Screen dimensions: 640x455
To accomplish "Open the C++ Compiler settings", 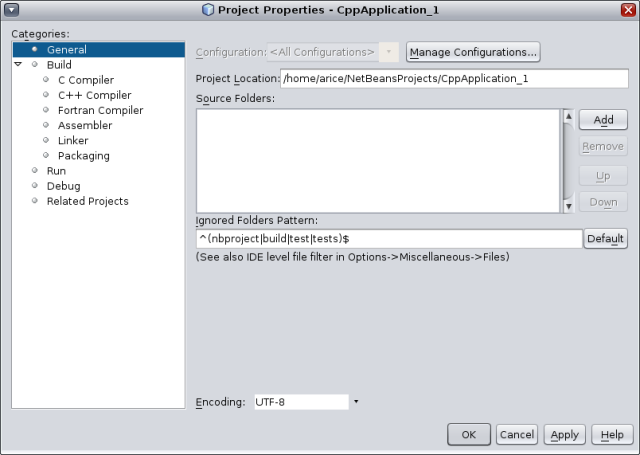I will pos(94,95).
